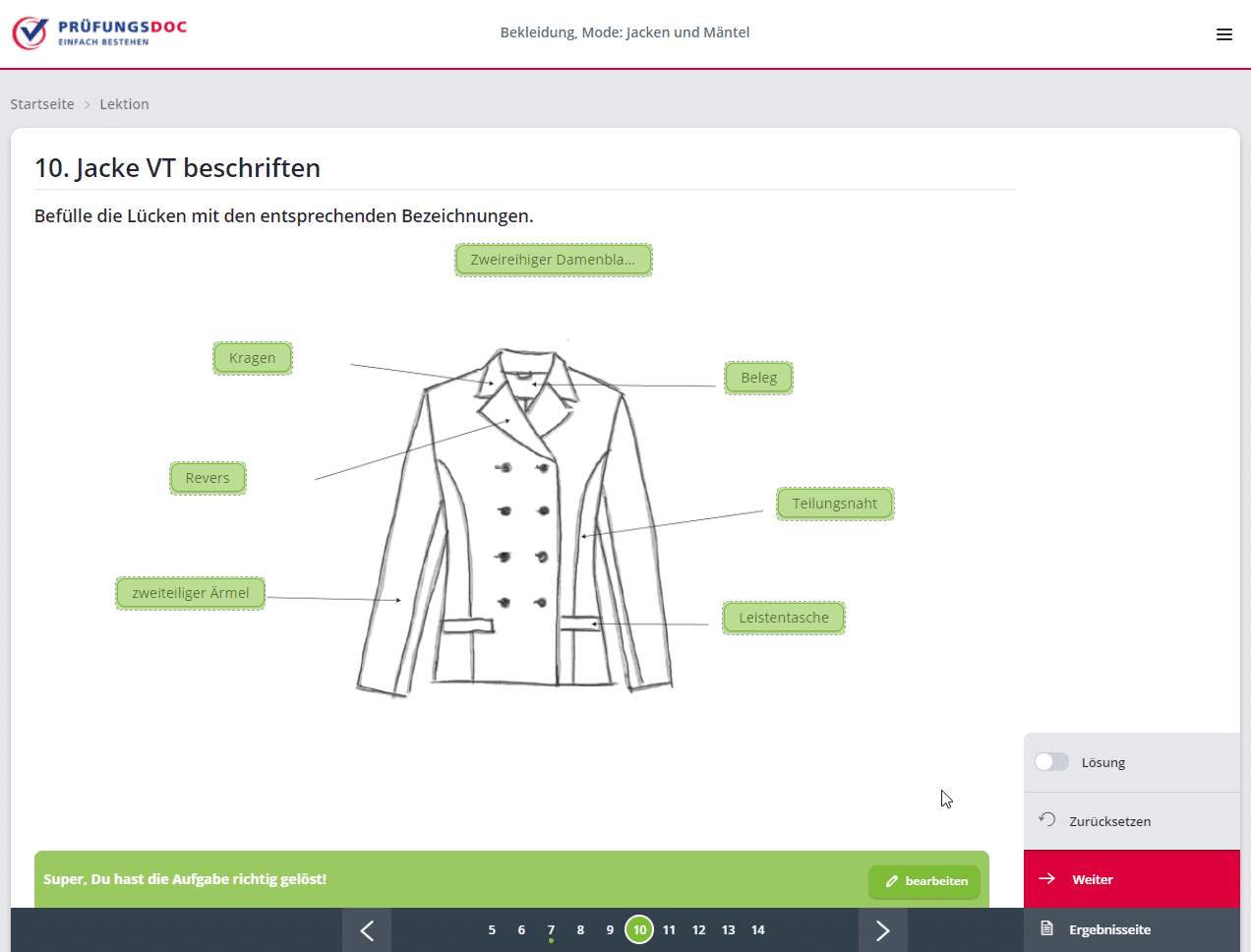1251x952 pixels.
Task: Click the Zurücksetzen reset icon
Action: 1047,820
